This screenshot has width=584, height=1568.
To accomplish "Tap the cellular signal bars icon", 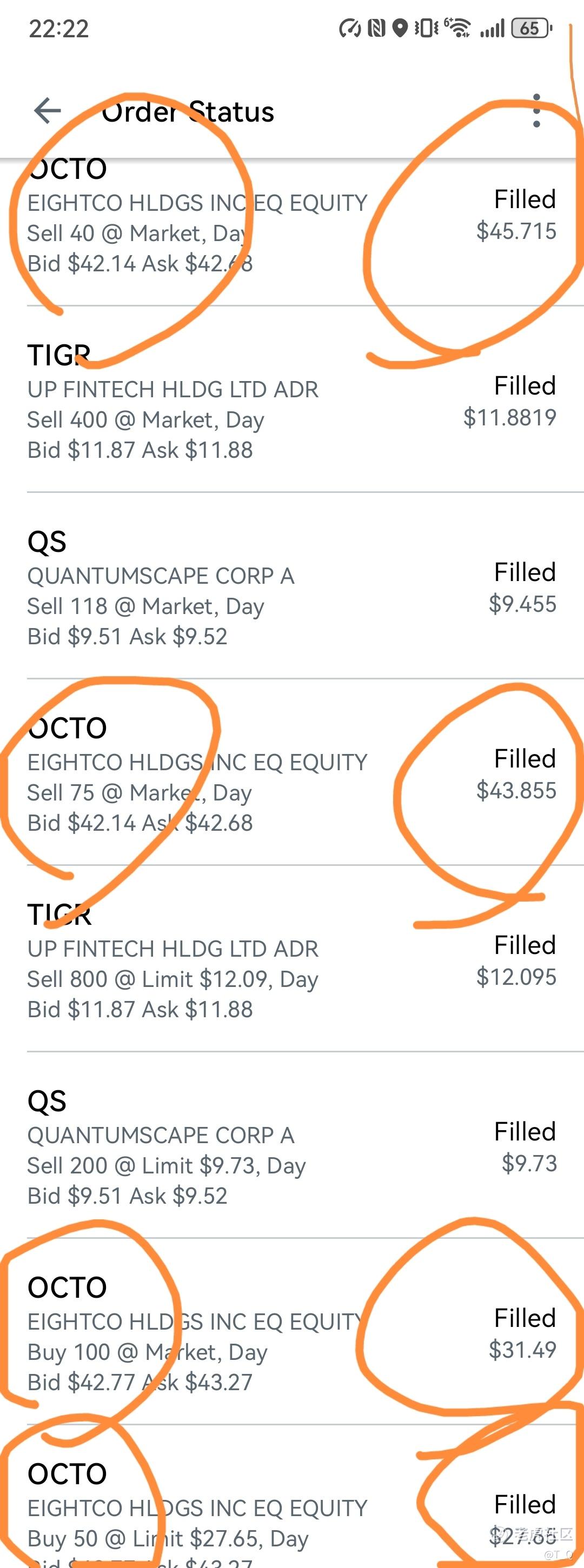I will (x=492, y=28).
